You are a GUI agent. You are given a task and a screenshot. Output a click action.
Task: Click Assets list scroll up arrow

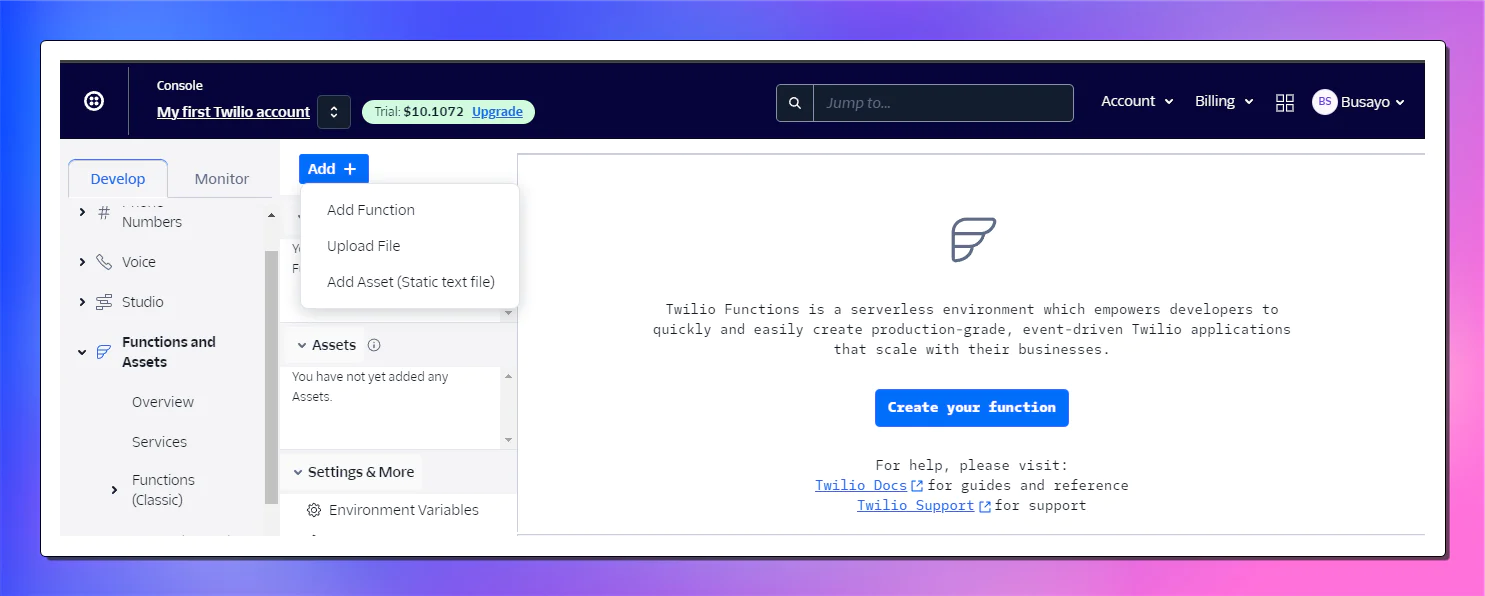508,377
